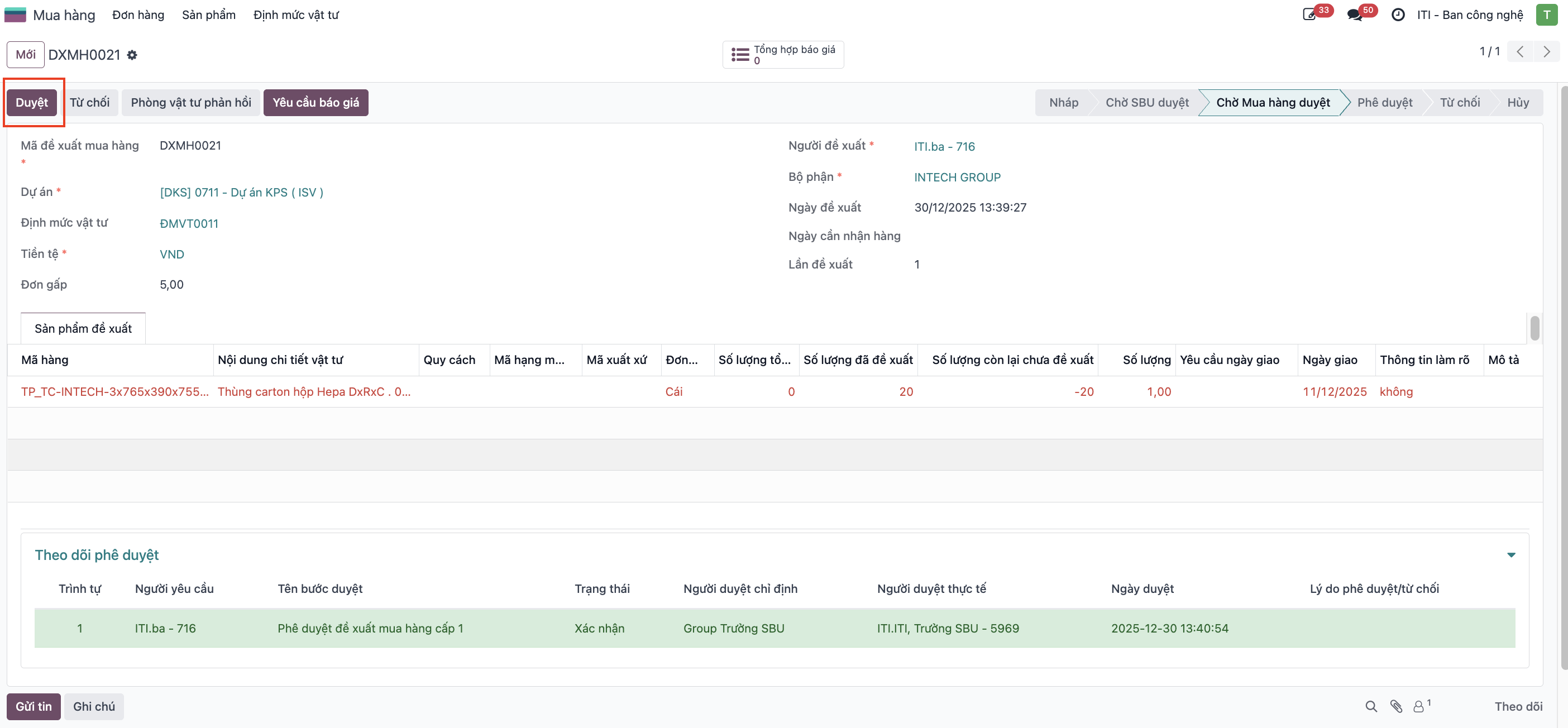Open proposer link ITI.ba - 716

click(944, 146)
